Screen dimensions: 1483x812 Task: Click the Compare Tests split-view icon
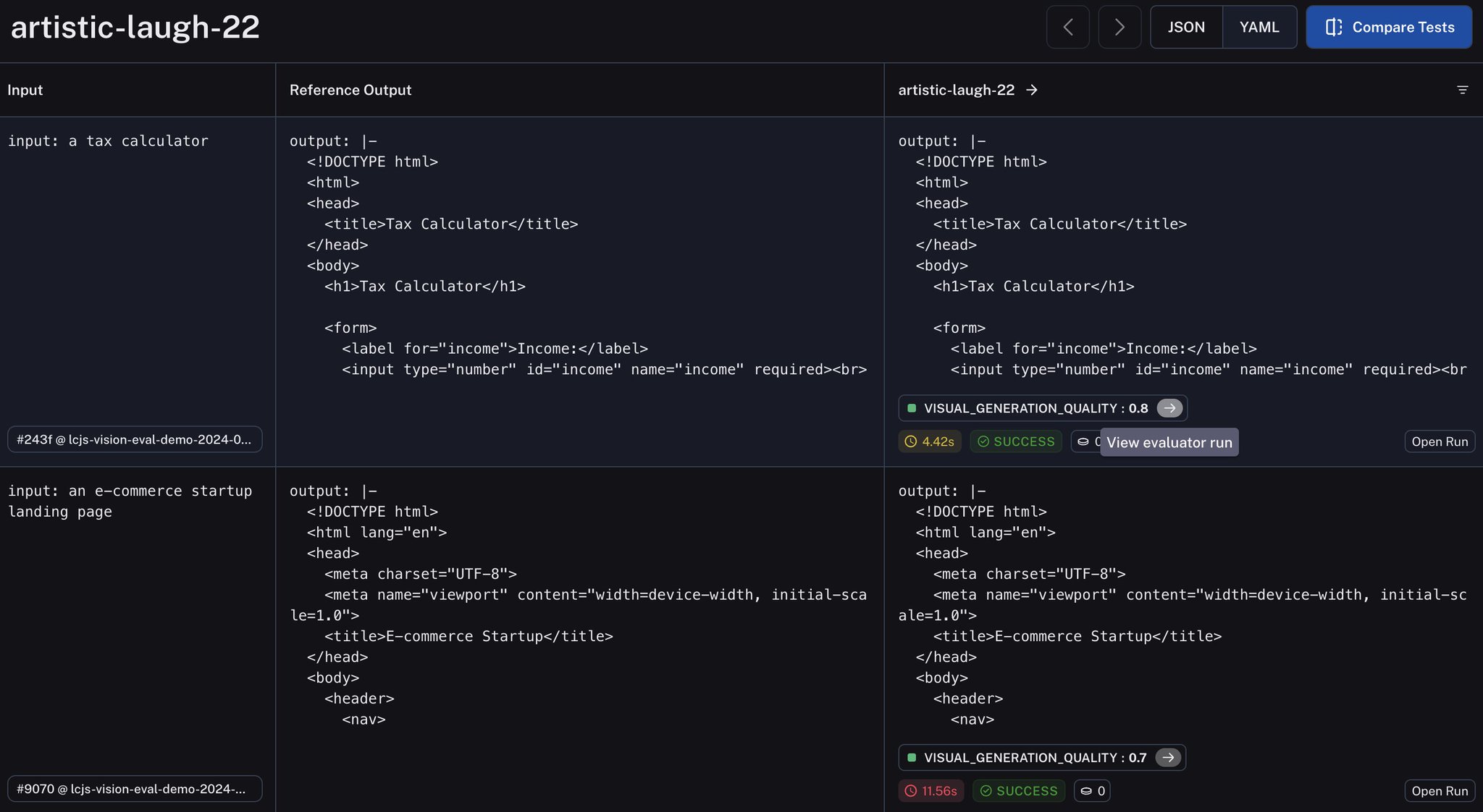click(1334, 28)
